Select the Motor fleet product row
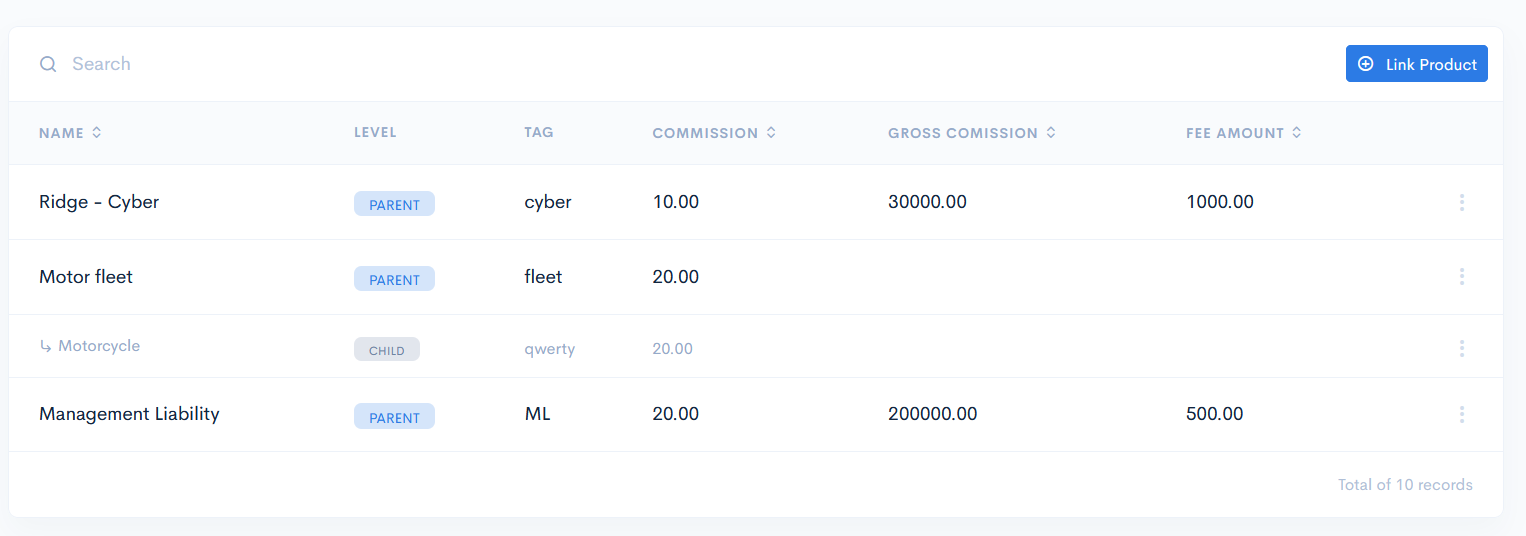Image resolution: width=1526 pixels, height=536 pixels. (x=86, y=277)
